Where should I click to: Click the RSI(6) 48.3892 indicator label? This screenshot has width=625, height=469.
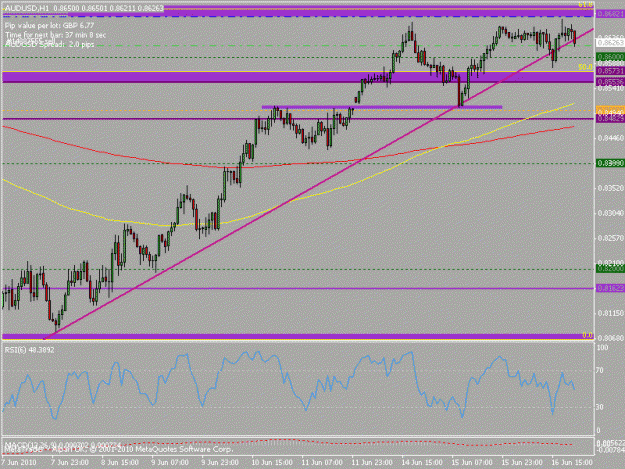click(29, 350)
